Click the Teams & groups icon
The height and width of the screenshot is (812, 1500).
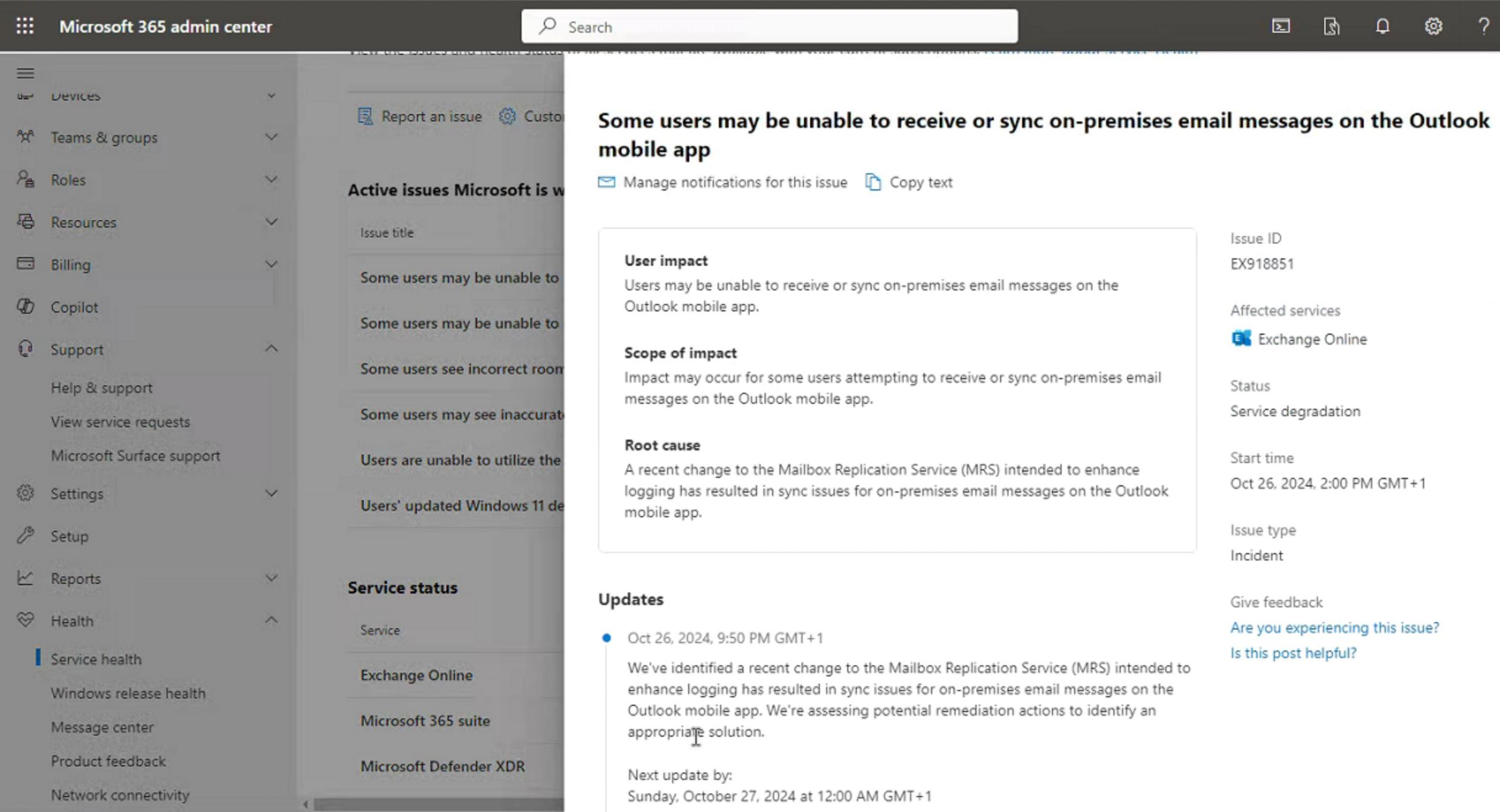coord(25,136)
